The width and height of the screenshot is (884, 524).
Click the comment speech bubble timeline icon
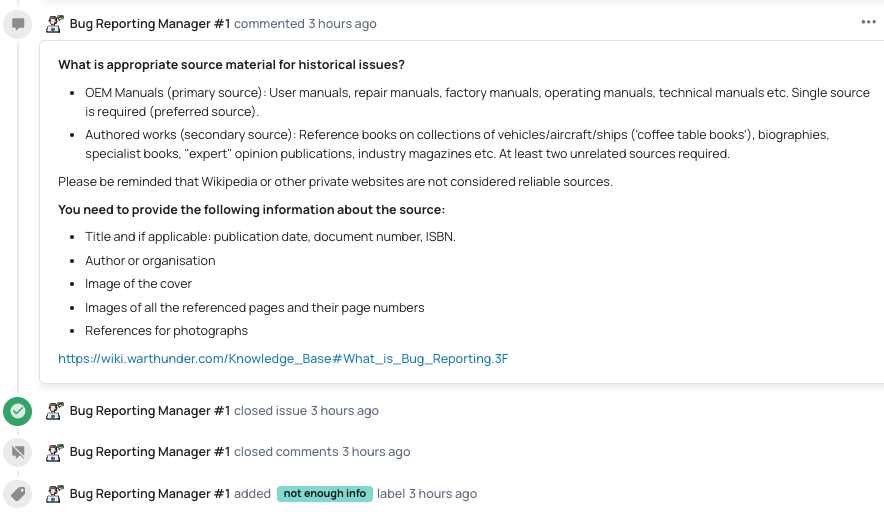coord(18,24)
